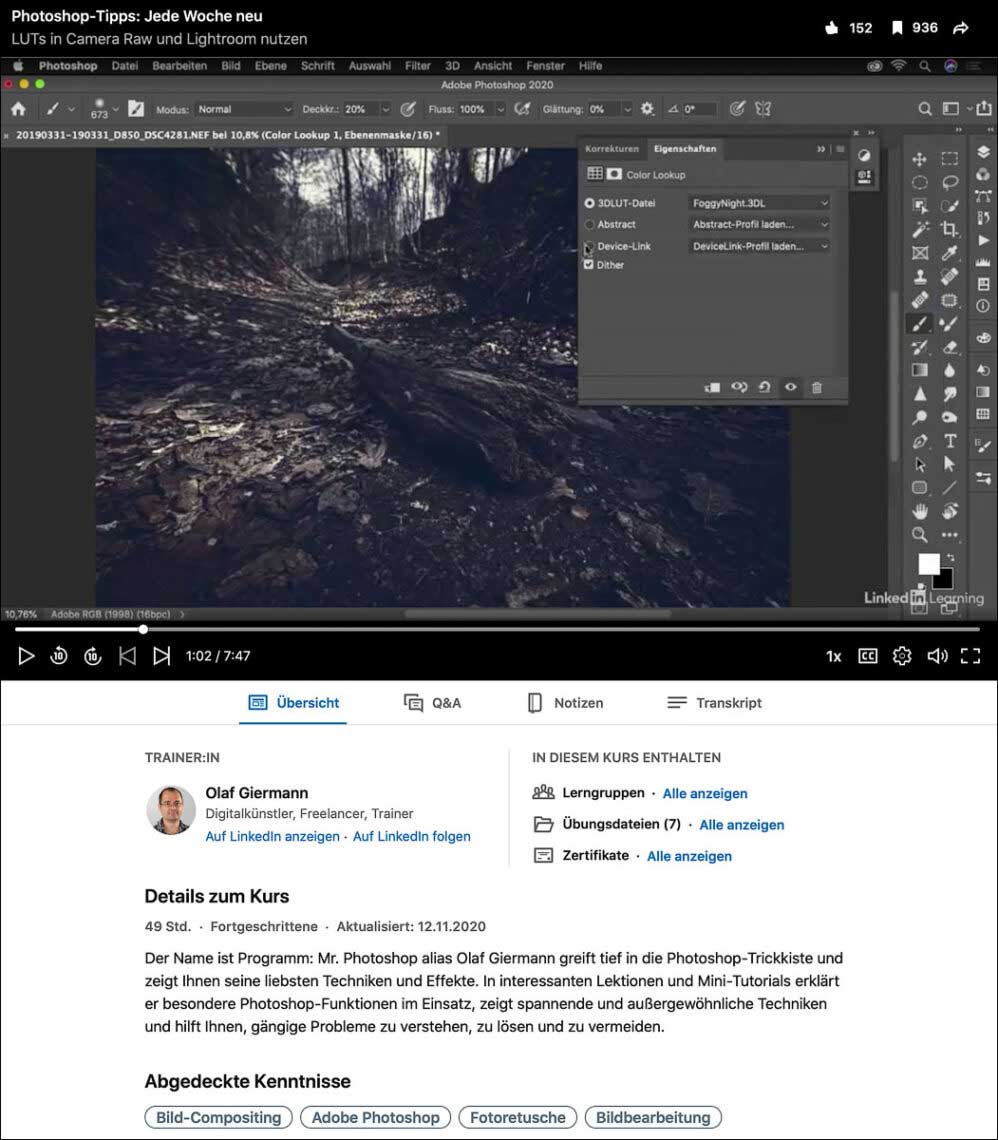Screen dimensions: 998x1140
Task: Toggle the Dither checkbox
Action: [x=590, y=265]
